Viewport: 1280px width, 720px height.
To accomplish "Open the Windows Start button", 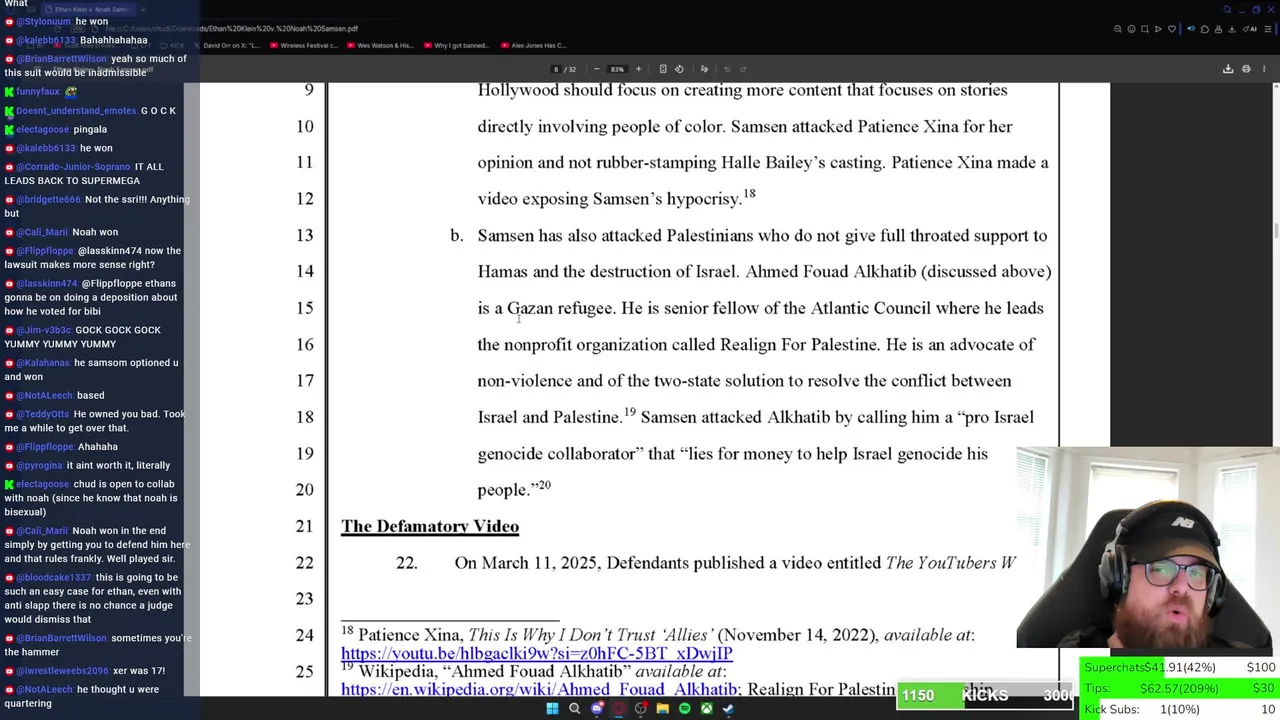I will (x=552, y=709).
